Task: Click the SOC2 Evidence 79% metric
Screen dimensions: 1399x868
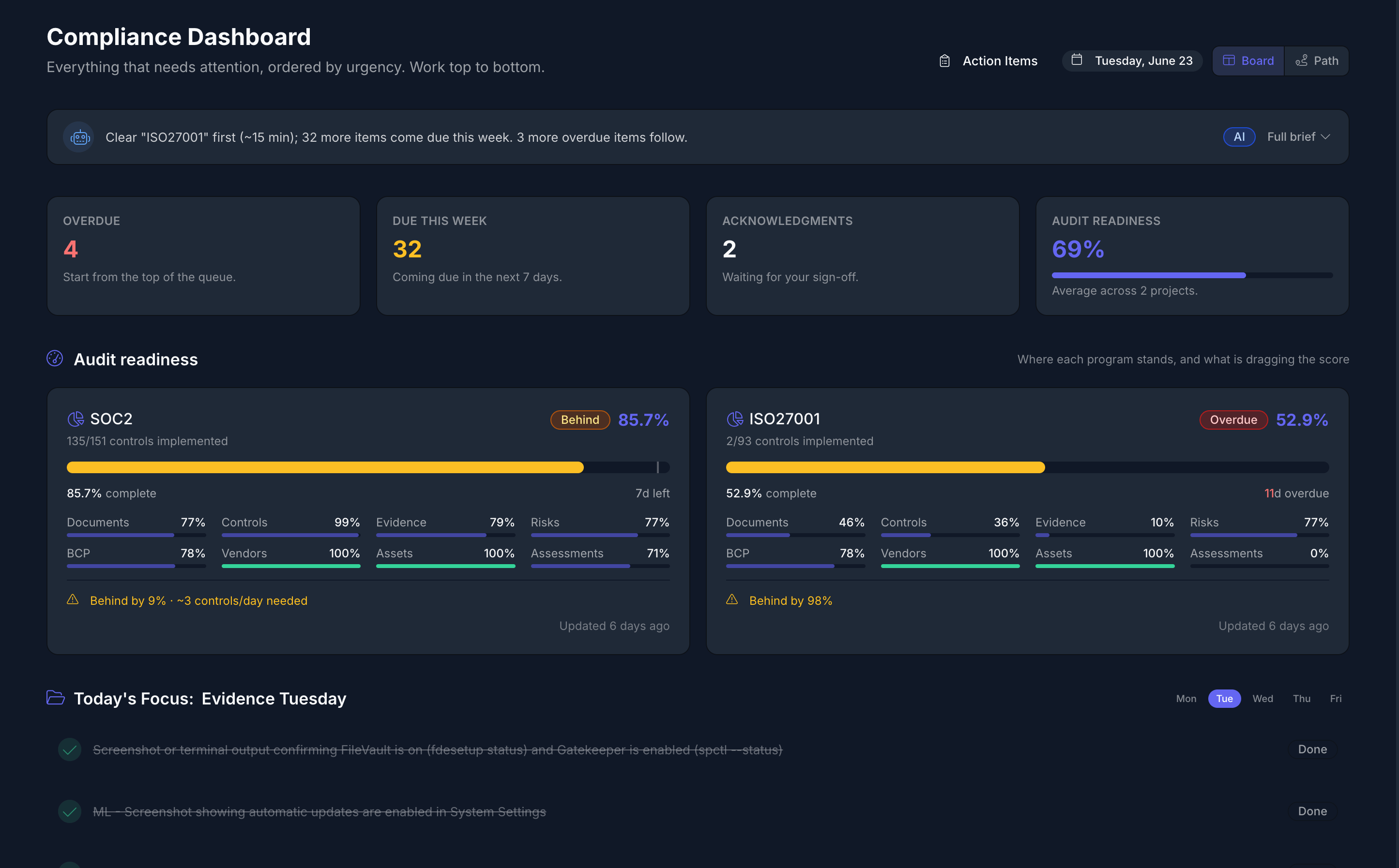Action: coord(445,526)
